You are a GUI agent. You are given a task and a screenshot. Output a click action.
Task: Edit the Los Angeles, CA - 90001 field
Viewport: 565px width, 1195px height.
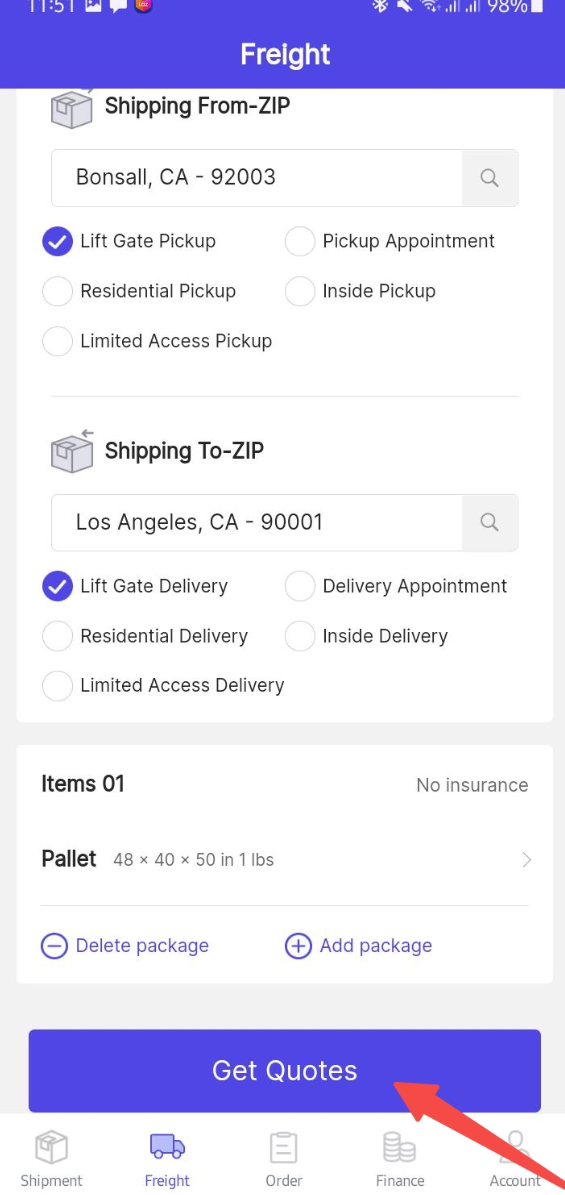[x=257, y=522]
